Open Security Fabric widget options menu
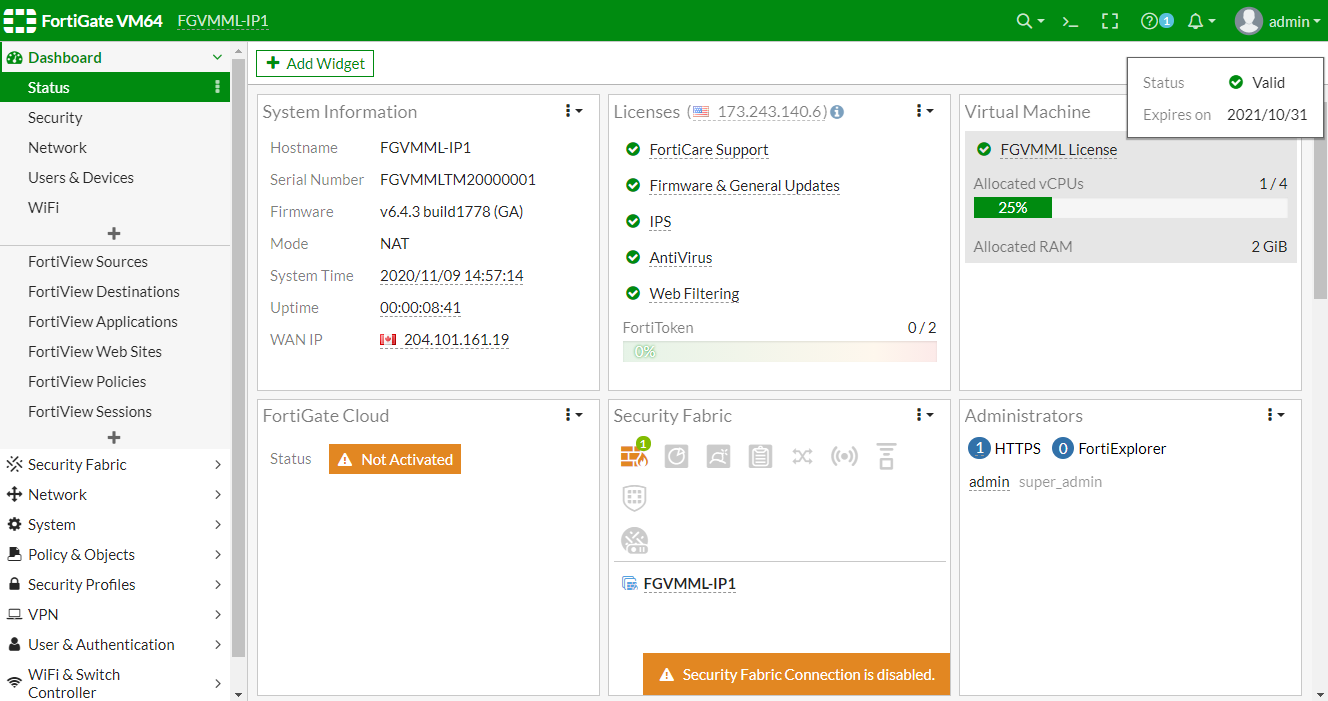The image size is (1328, 701). coord(925,415)
